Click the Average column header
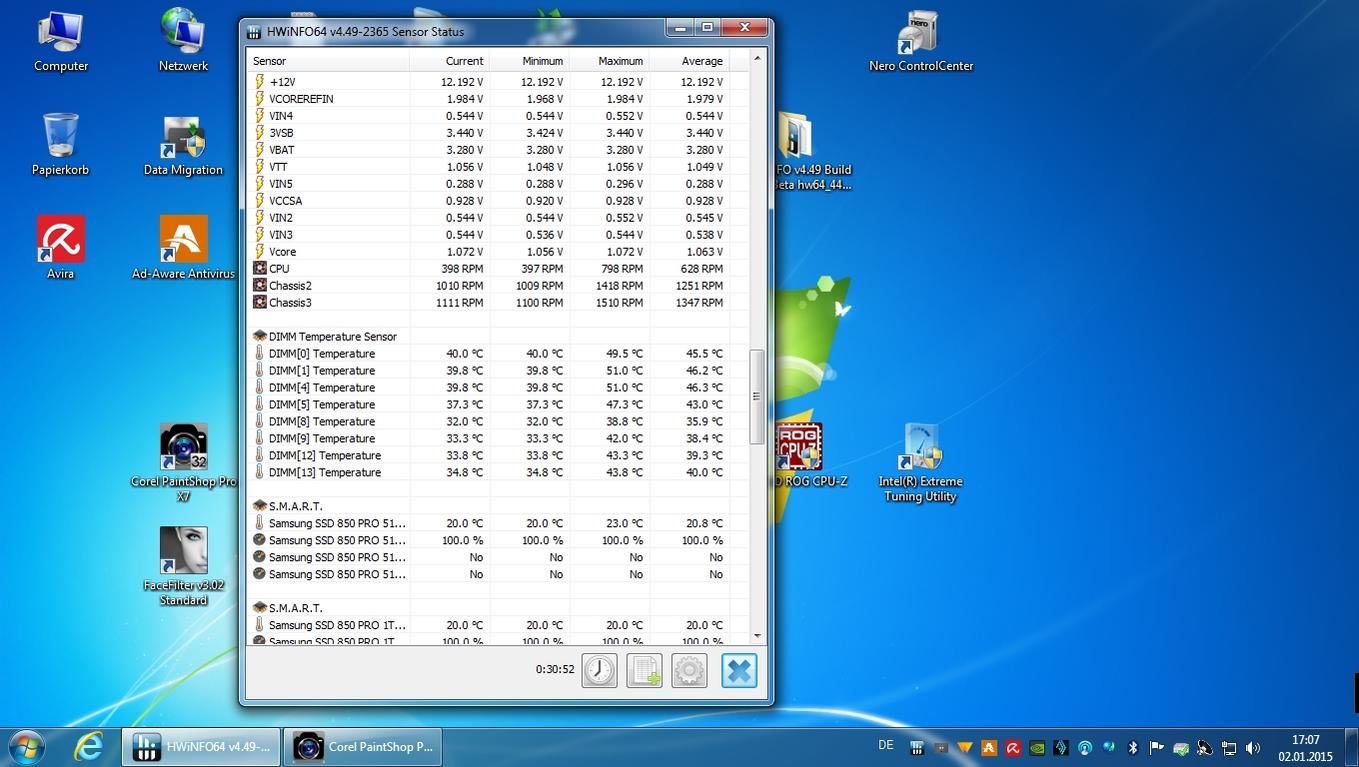Viewport: 1359px width, 767px height. (690, 61)
